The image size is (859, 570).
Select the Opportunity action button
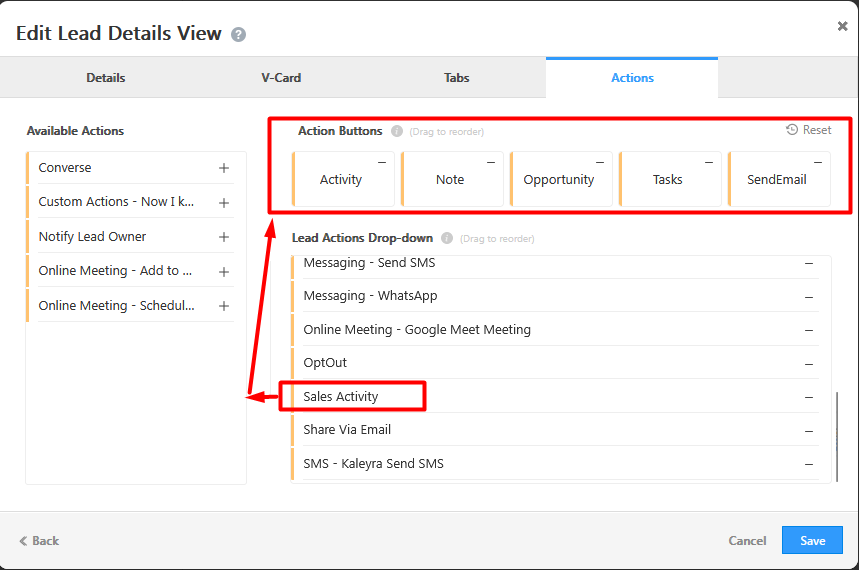click(x=559, y=180)
